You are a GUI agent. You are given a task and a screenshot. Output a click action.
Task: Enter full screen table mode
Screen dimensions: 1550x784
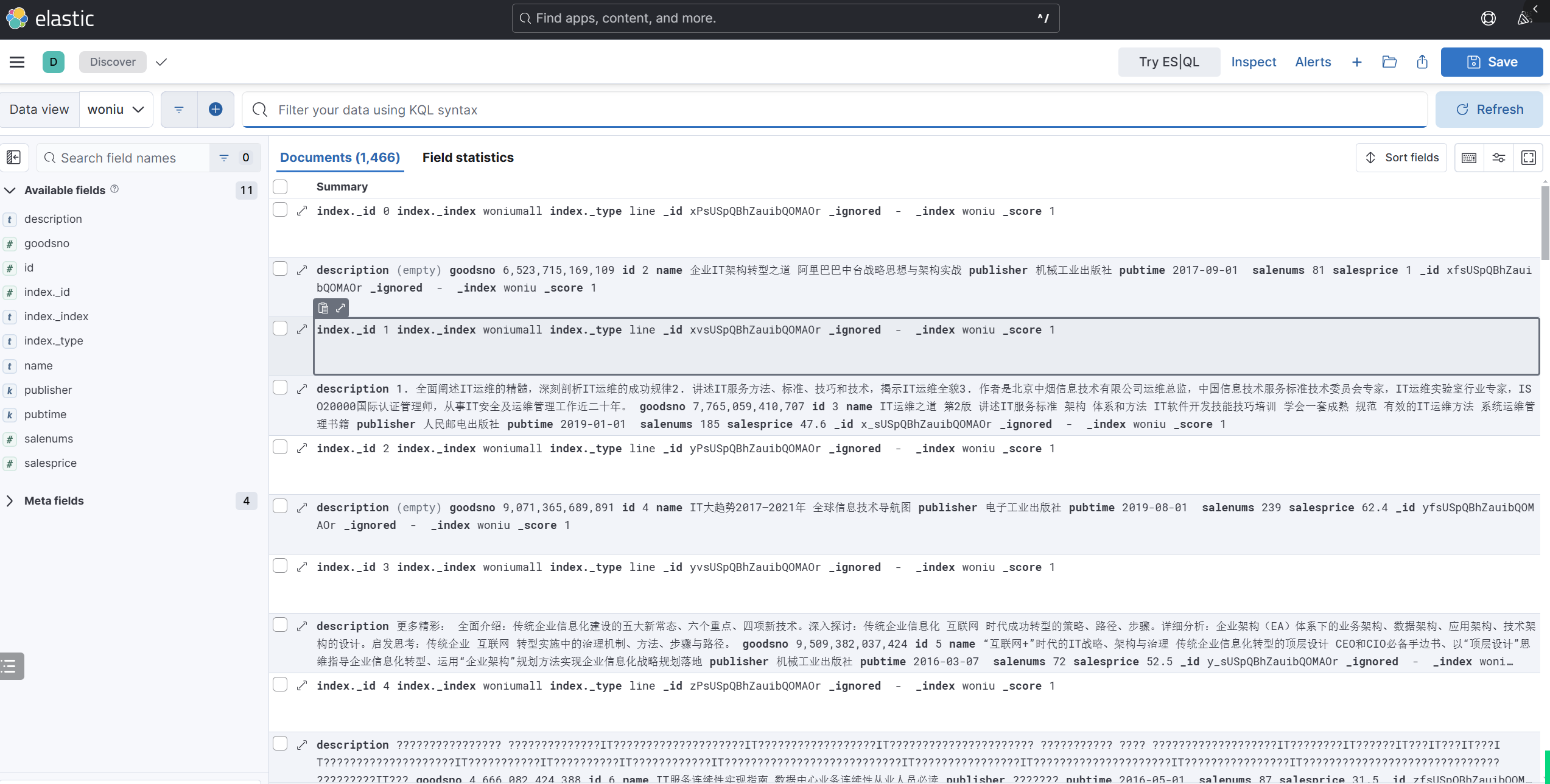click(x=1529, y=158)
